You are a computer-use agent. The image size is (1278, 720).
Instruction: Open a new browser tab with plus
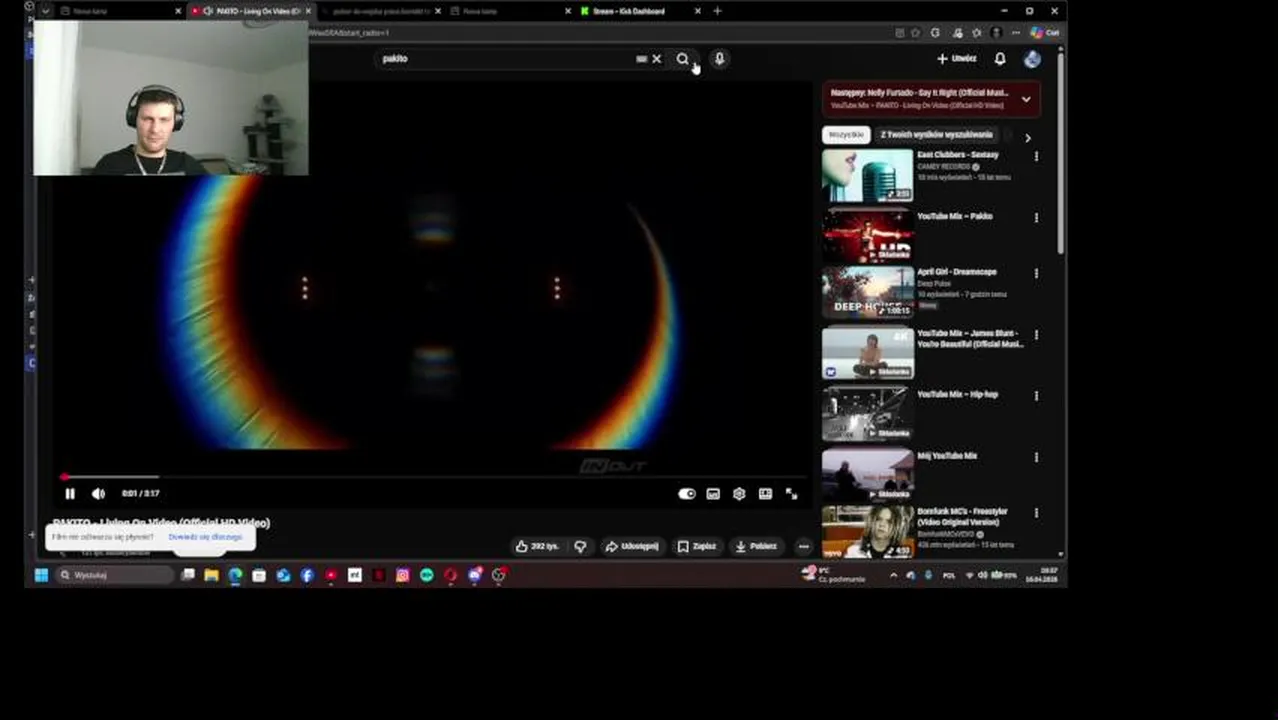(x=717, y=11)
